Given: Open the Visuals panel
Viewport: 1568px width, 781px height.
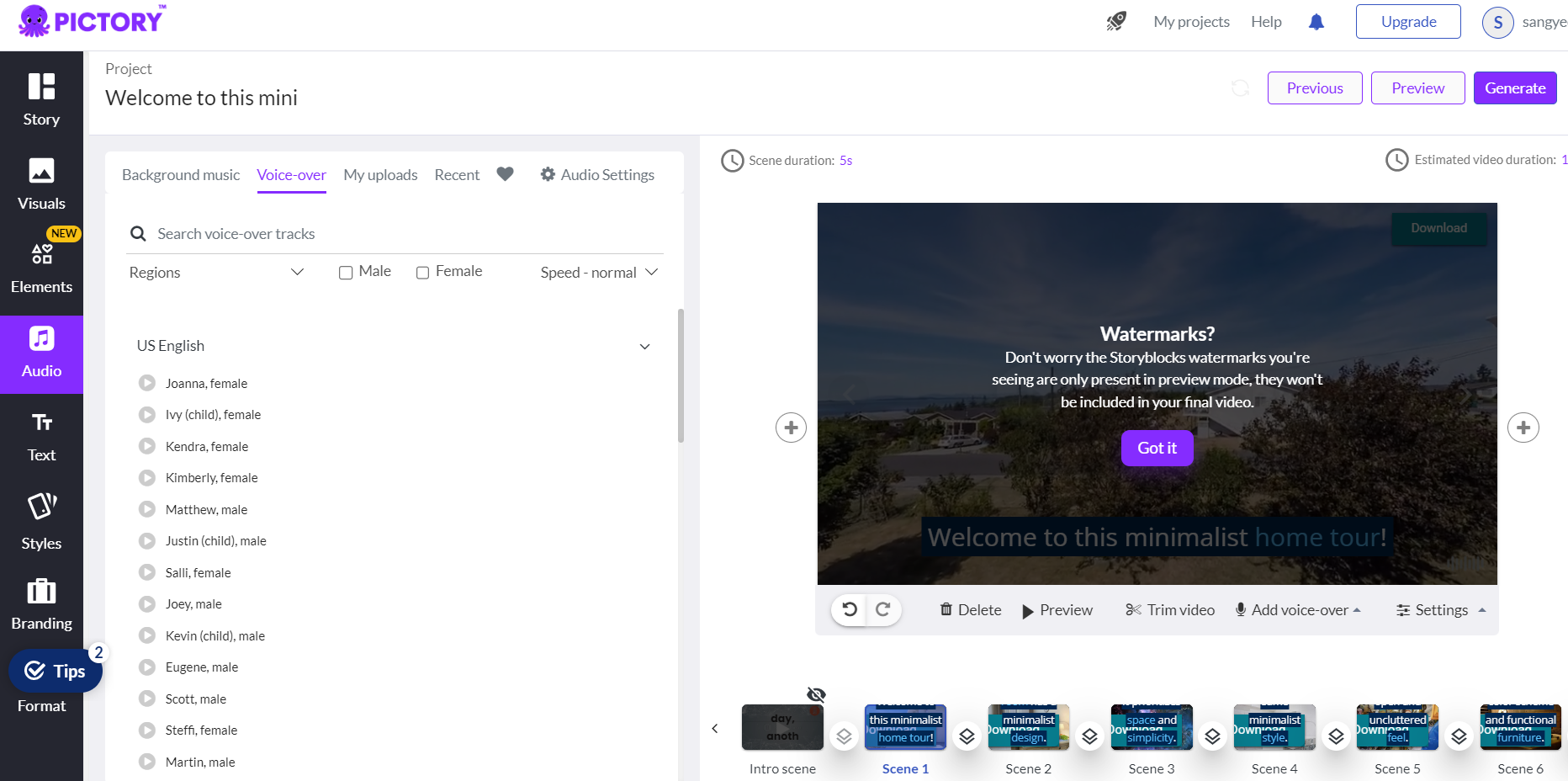Looking at the screenshot, I should coord(41,184).
